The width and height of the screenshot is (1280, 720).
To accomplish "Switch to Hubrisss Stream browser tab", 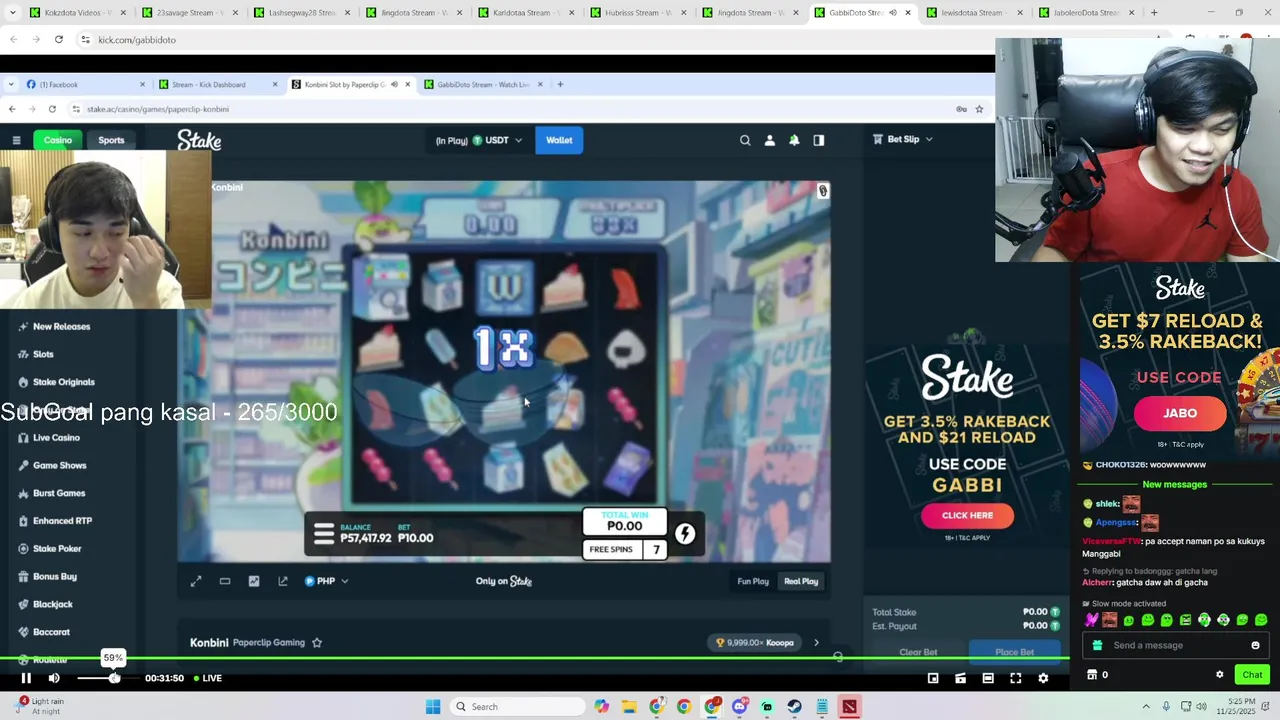I will coord(636,13).
